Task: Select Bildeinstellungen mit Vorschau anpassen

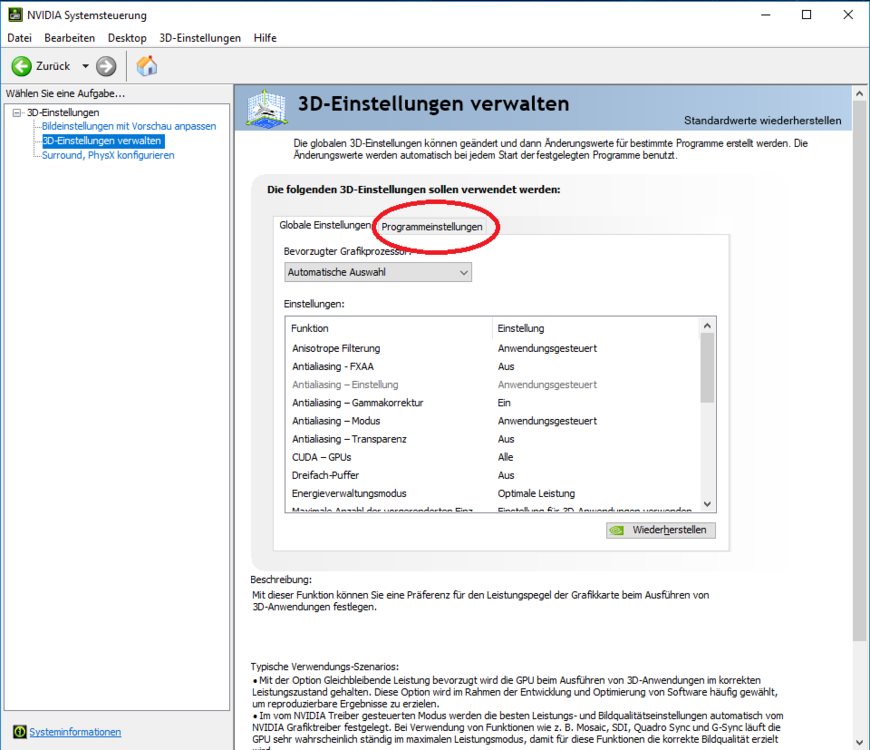Action: (x=128, y=127)
